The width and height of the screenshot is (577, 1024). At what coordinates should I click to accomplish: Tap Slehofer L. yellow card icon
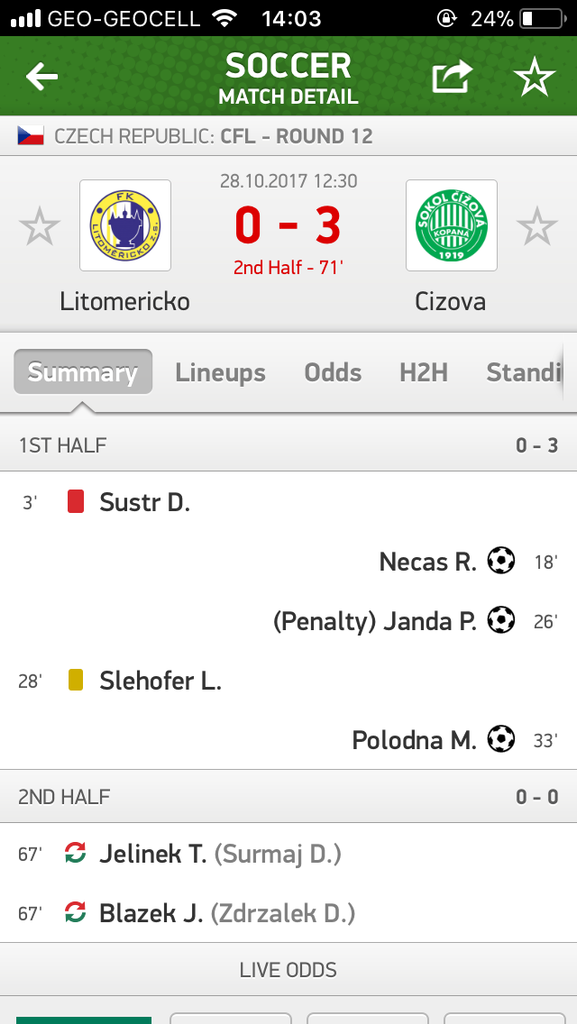[76, 680]
